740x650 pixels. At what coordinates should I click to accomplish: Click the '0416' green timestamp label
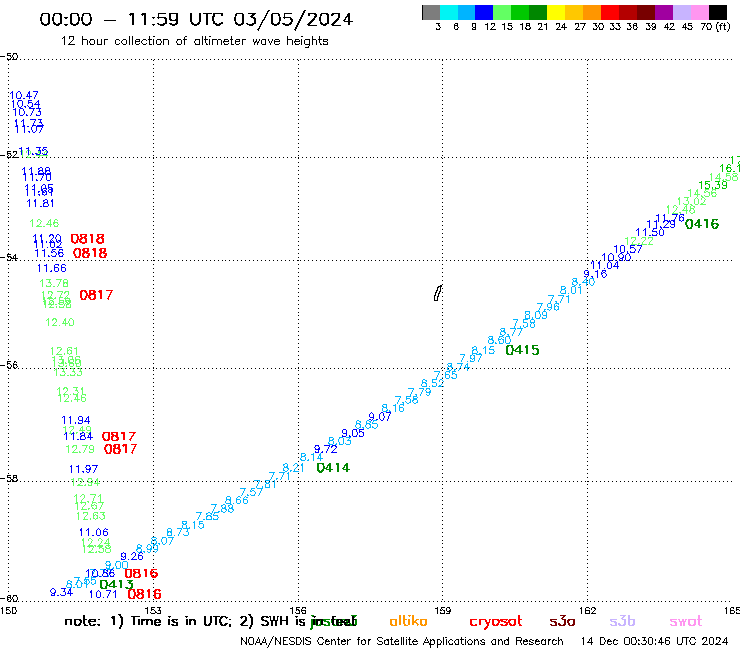702,224
